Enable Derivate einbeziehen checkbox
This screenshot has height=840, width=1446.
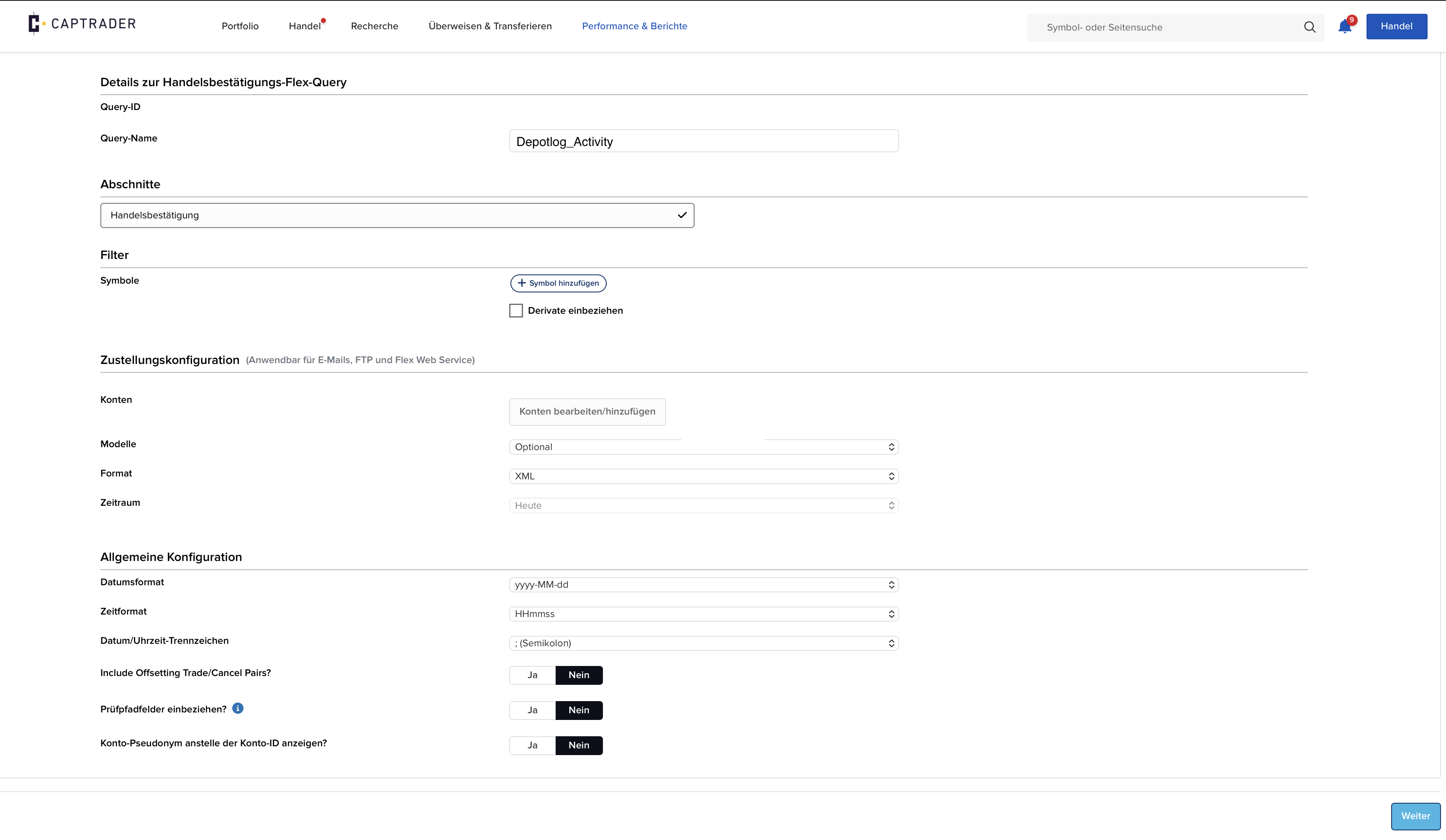pos(516,310)
